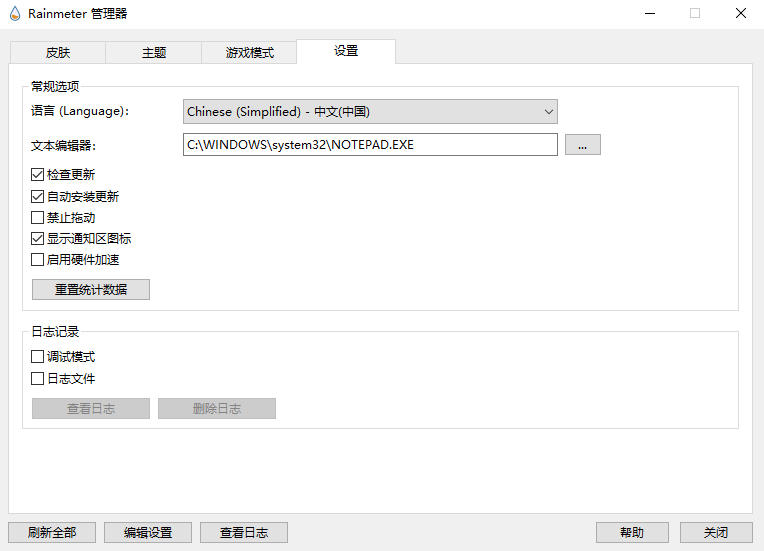Click the 日志记录 group title
The image size is (764, 551).
(x=55, y=332)
